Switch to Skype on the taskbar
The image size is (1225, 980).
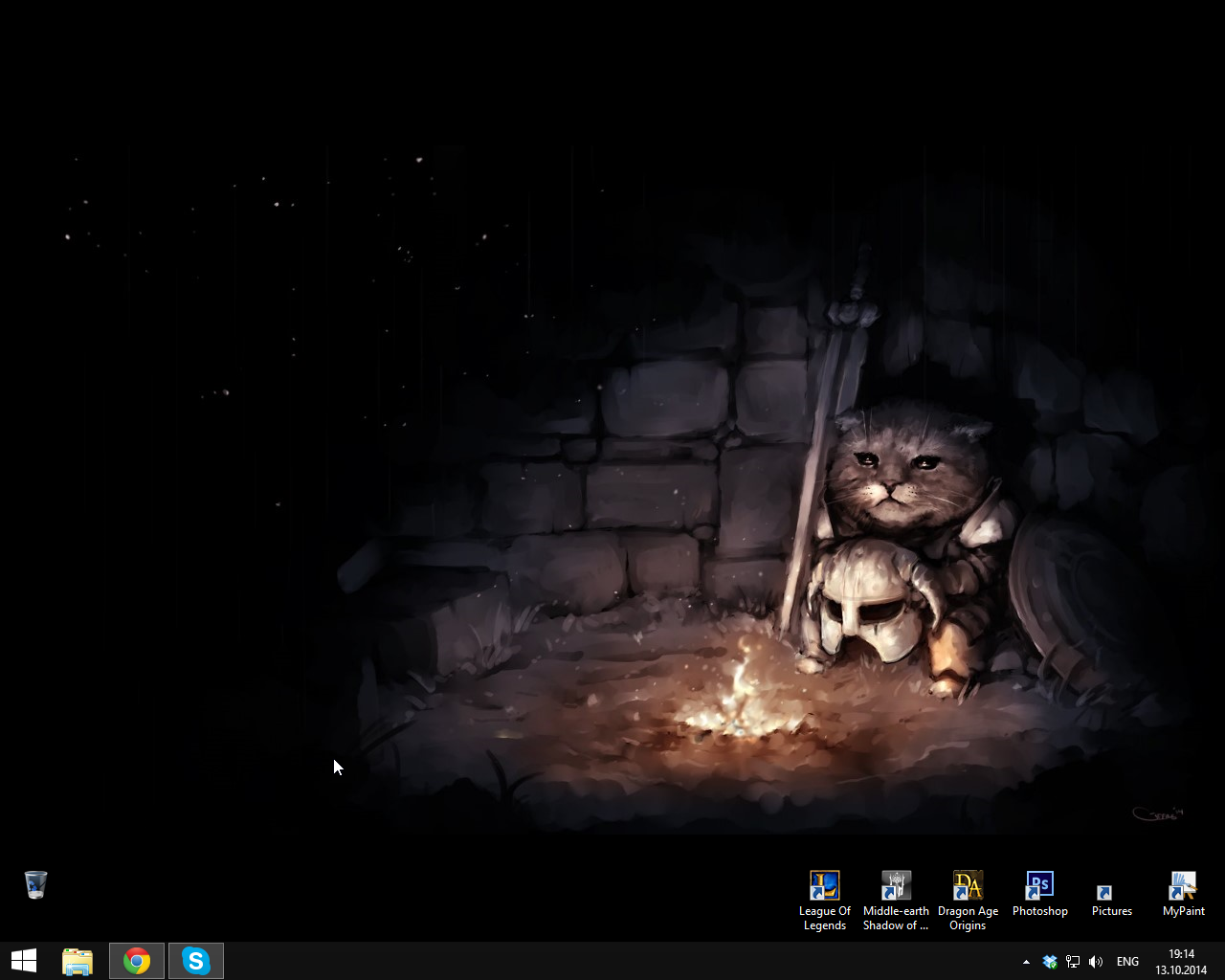coord(196,961)
